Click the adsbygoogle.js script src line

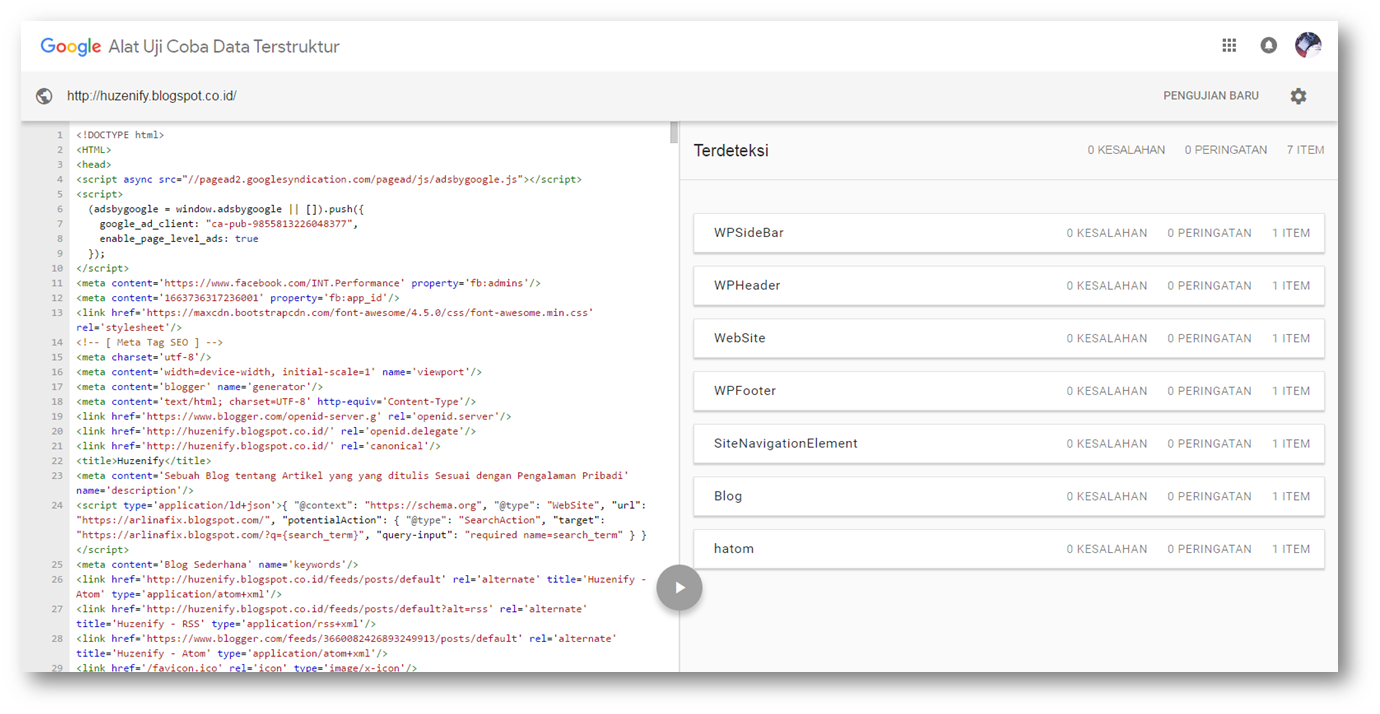click(329, 179)
